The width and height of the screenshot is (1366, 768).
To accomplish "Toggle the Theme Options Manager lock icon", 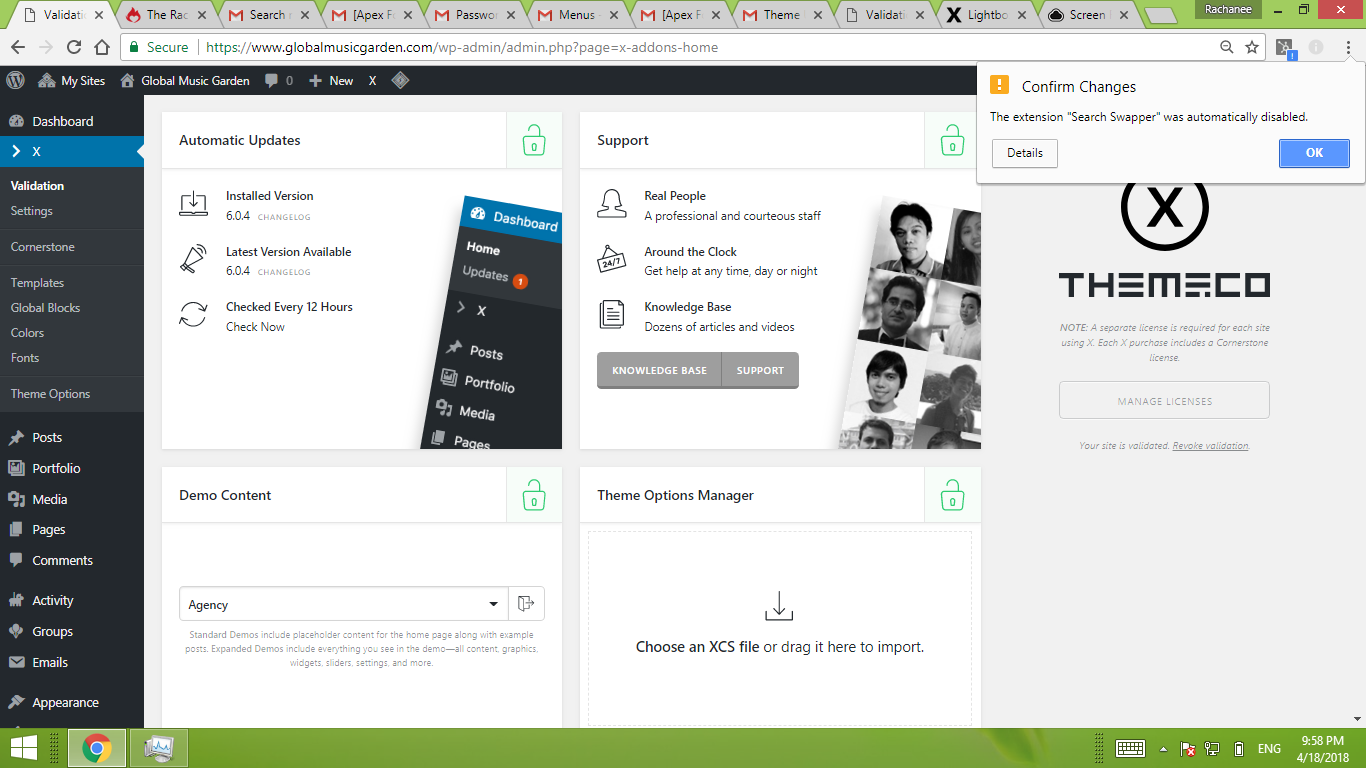I will point(952,495).
